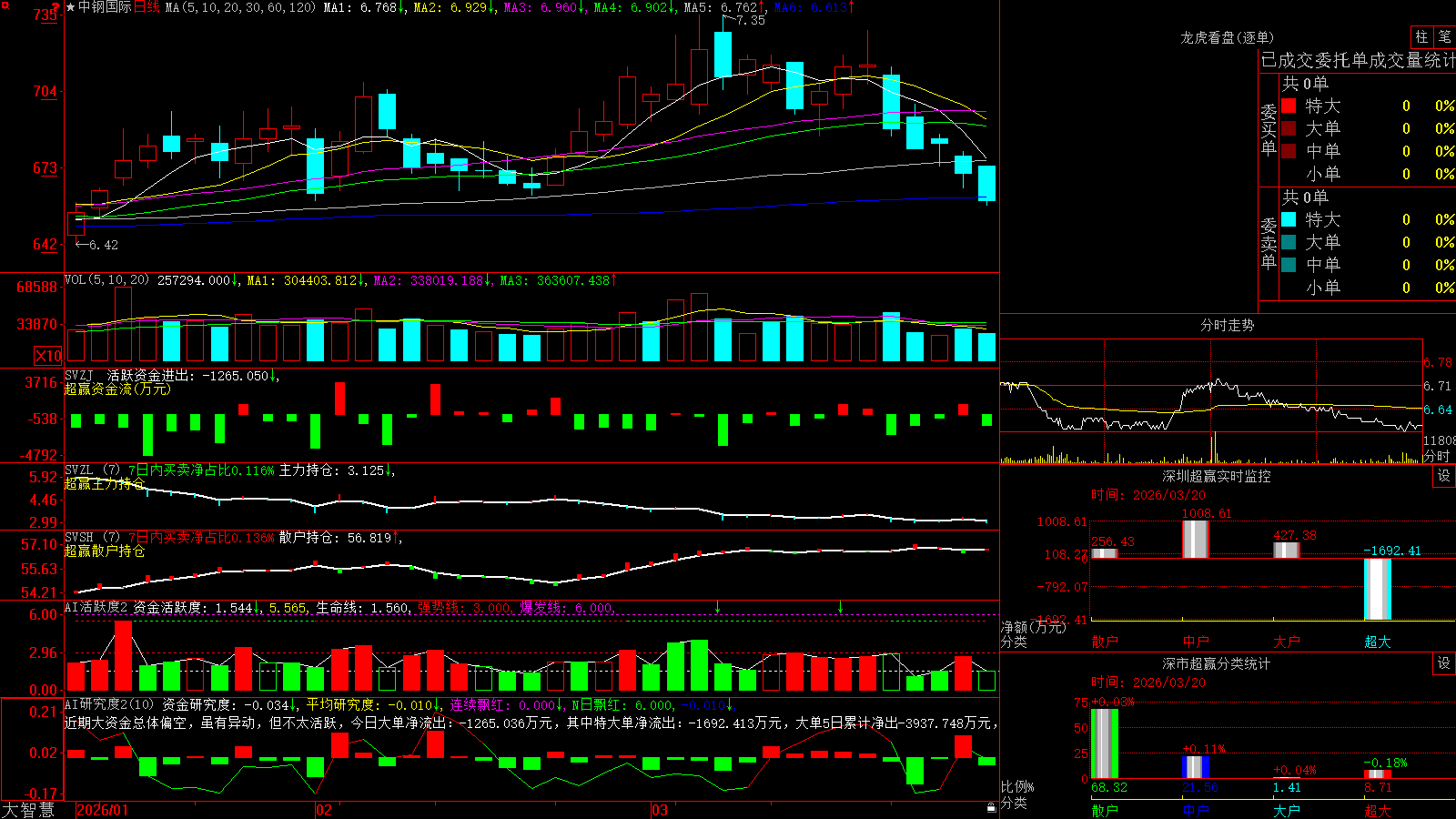Click the SVZL (7) indicator label
This screenshot has width=1456, height=819.
[x=92, y=470]
